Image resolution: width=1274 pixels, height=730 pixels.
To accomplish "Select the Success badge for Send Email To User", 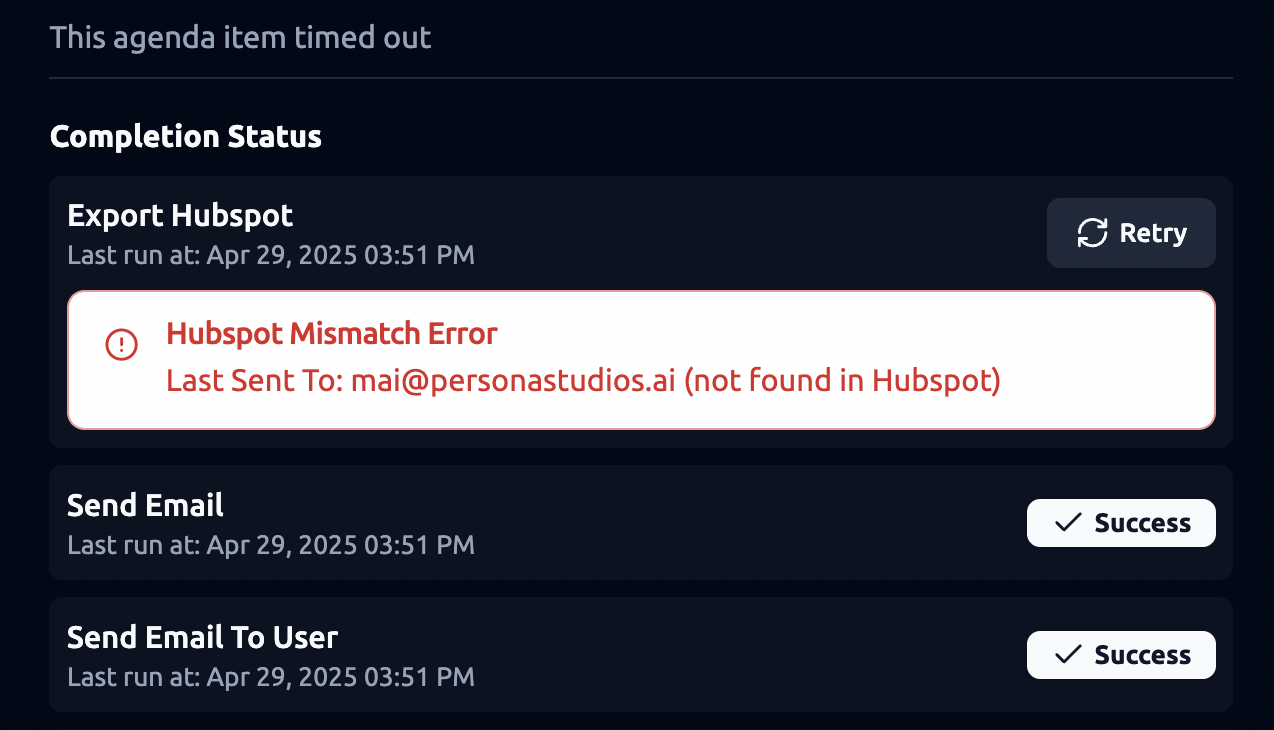I will 1121,655.
